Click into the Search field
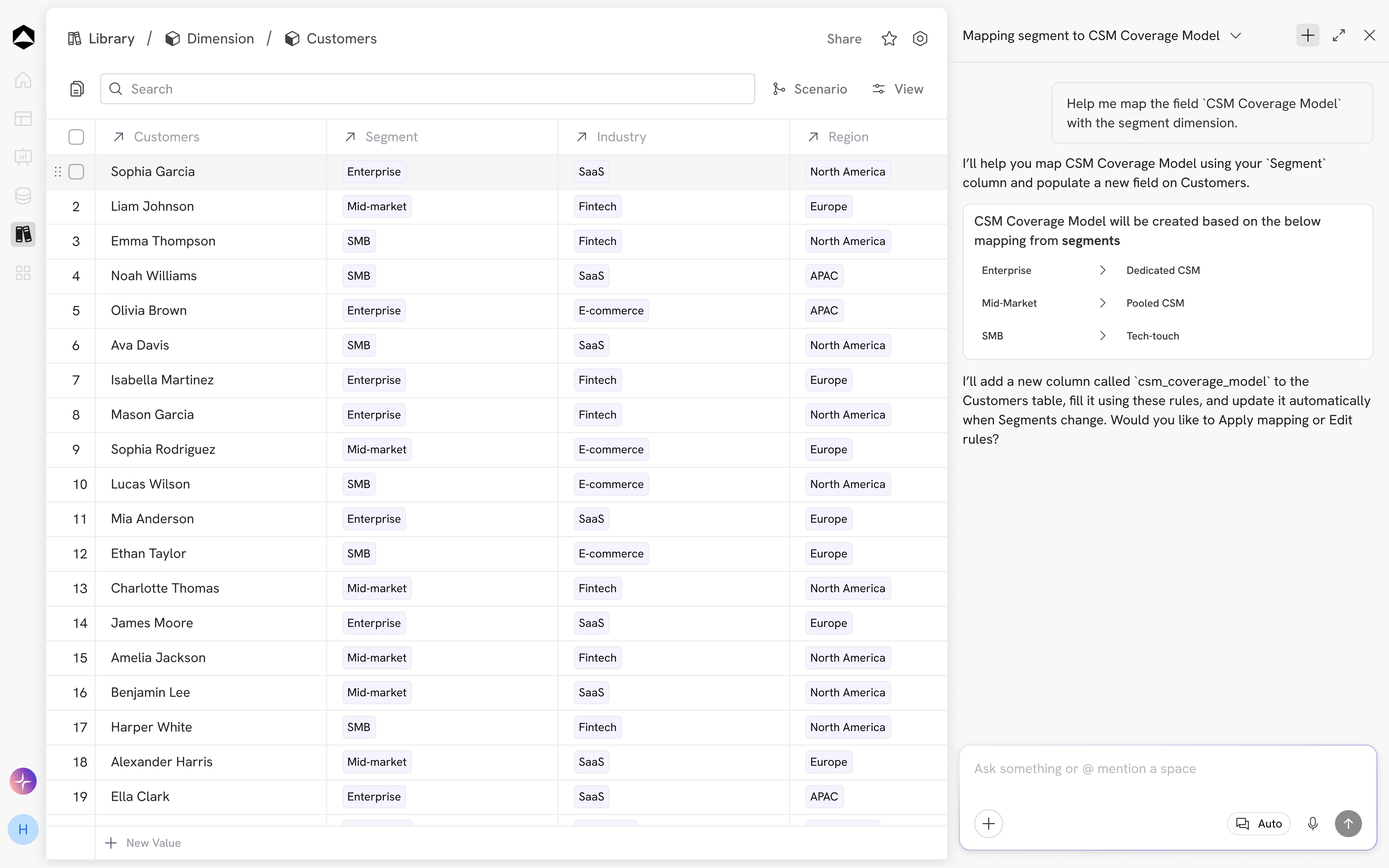The height and width of the screenshot is (868, 1389). pyautogui.click(x=428, y=89)
